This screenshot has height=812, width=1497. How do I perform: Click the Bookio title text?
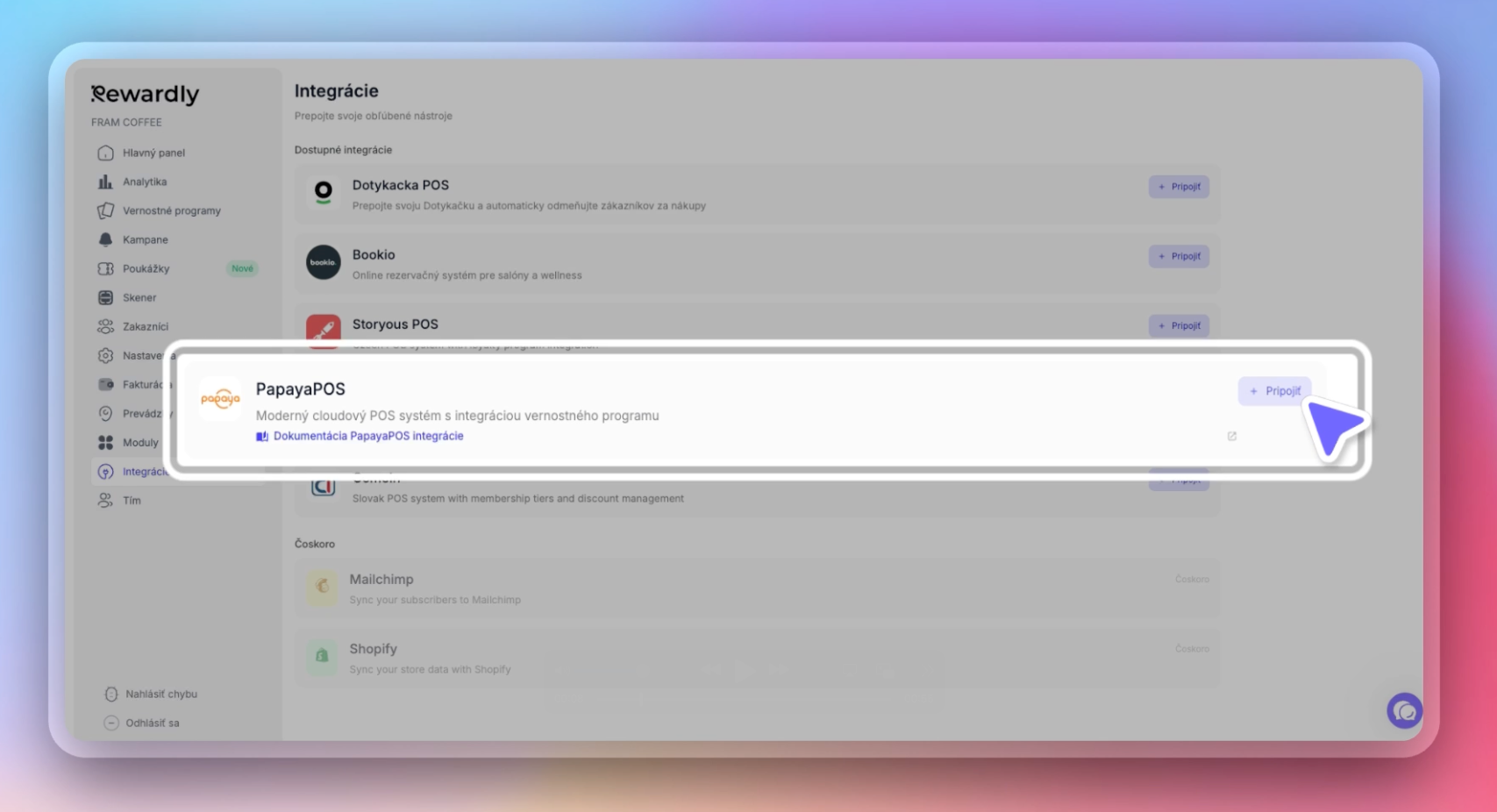pos(374,254)
